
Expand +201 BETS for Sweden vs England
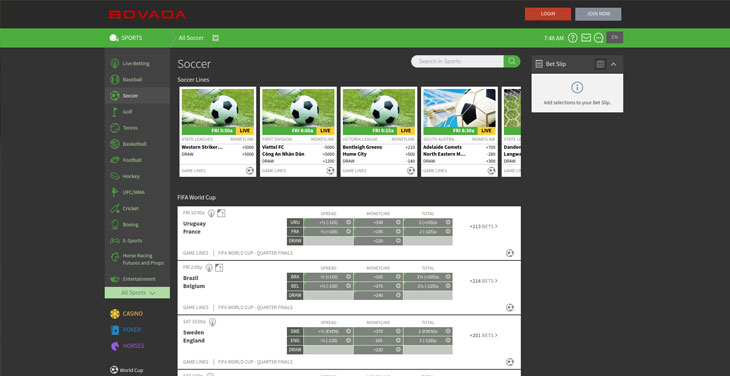[483, 336]
